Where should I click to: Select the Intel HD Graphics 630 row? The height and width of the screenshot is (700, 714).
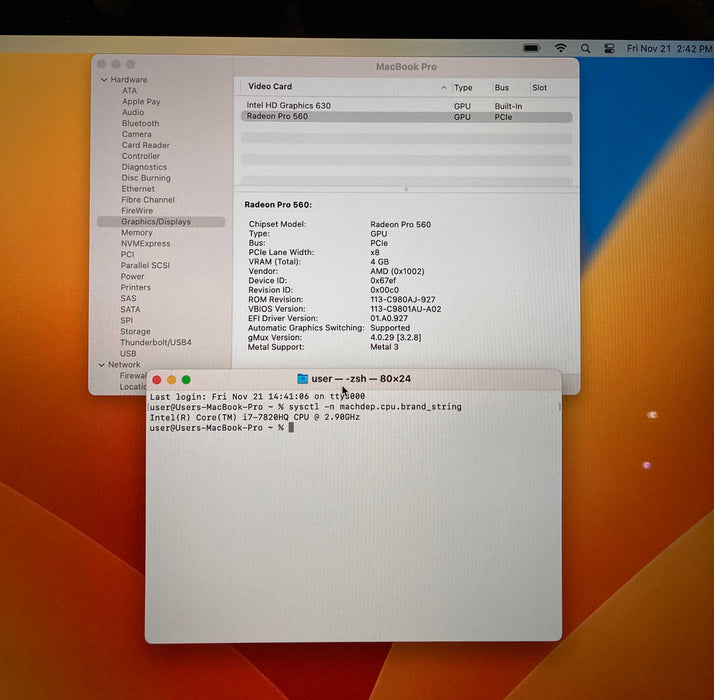click(x=406, y=106)
